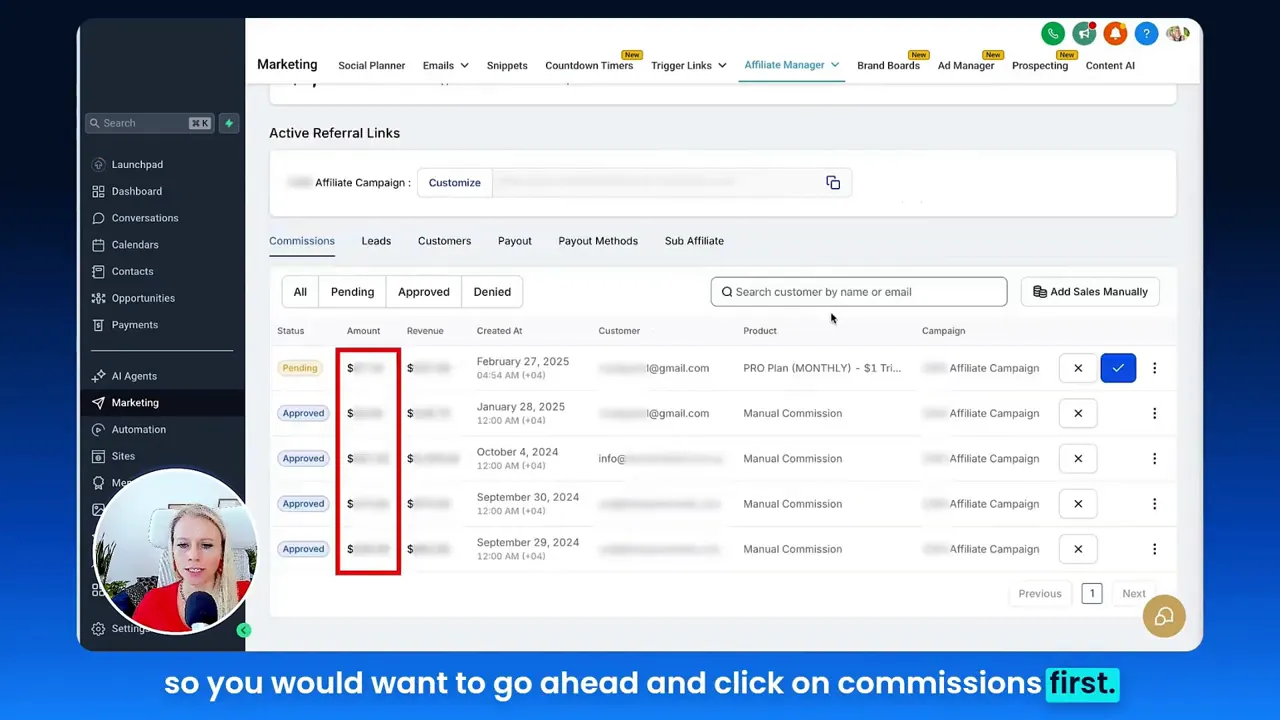This screenshot has height=720, width=1280.
Task: Click the customer search input field
Action: coord(858,291)
